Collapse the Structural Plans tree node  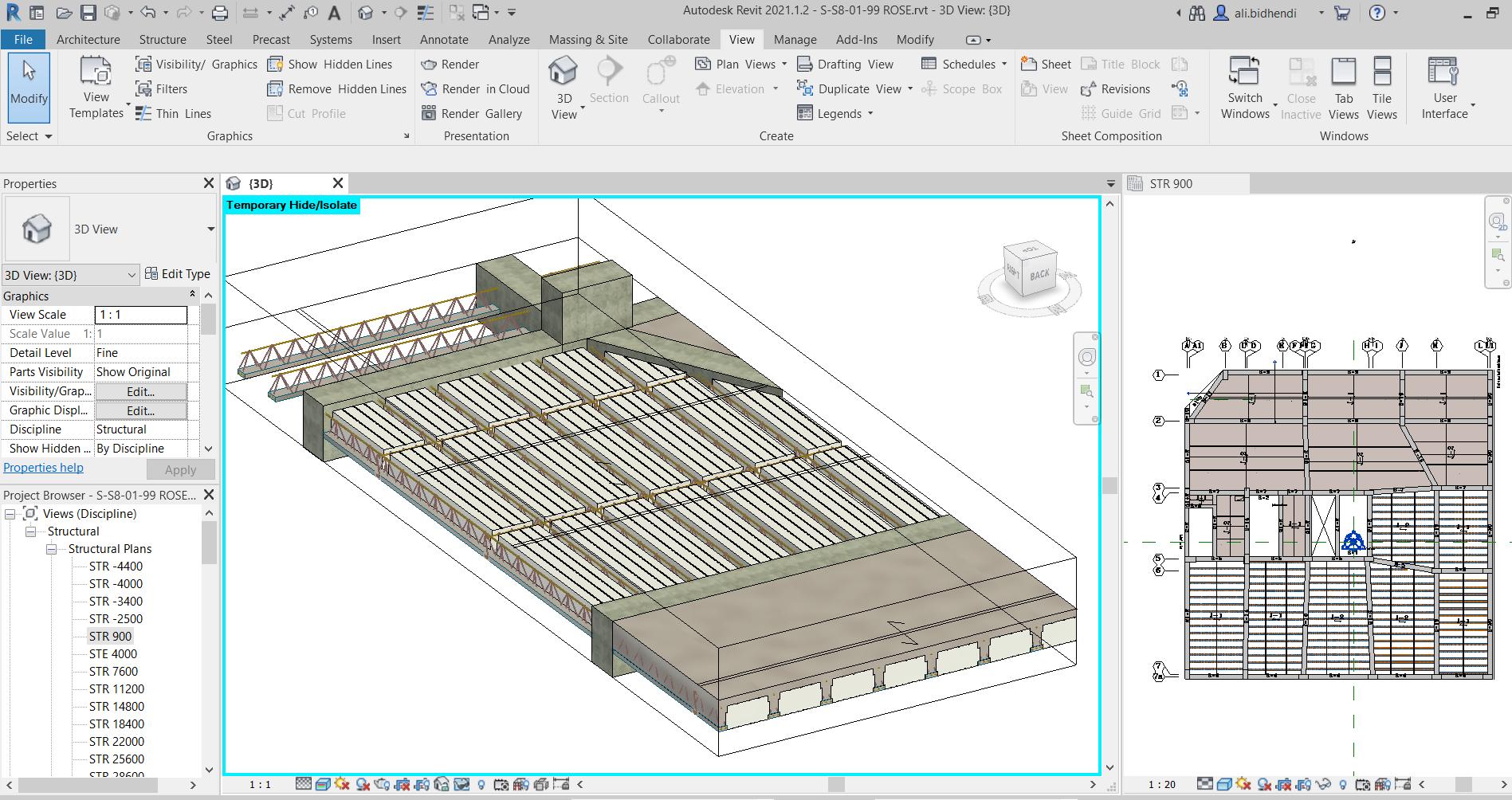point(52,549)
